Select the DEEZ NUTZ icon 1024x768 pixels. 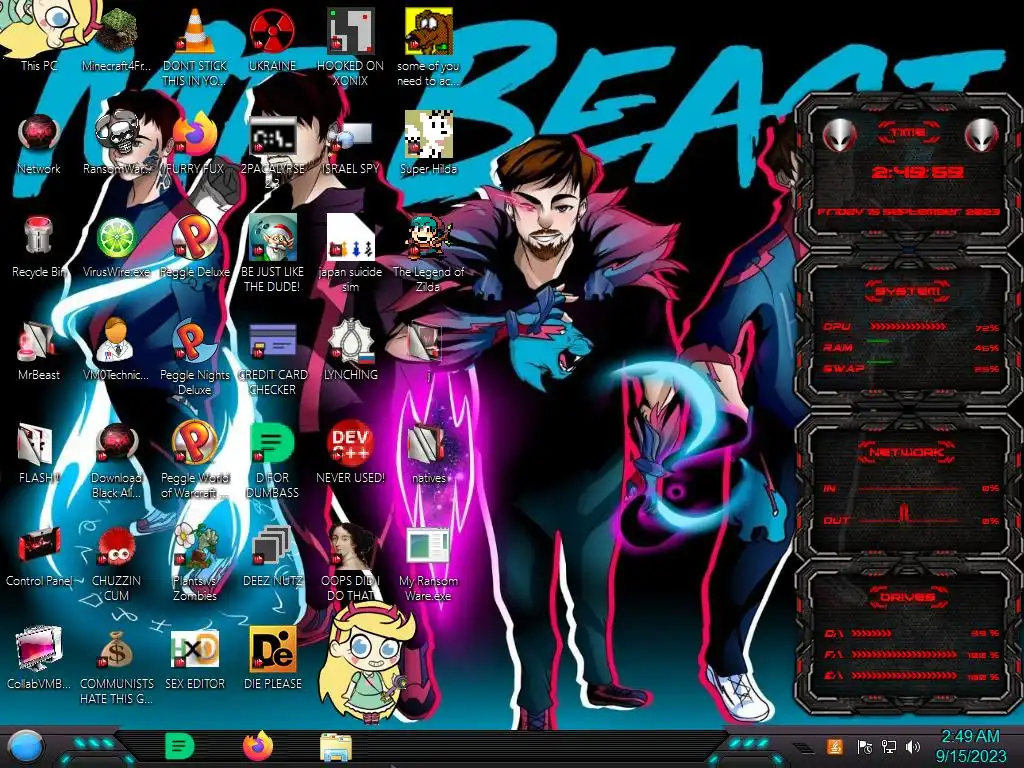click(272, 547)
